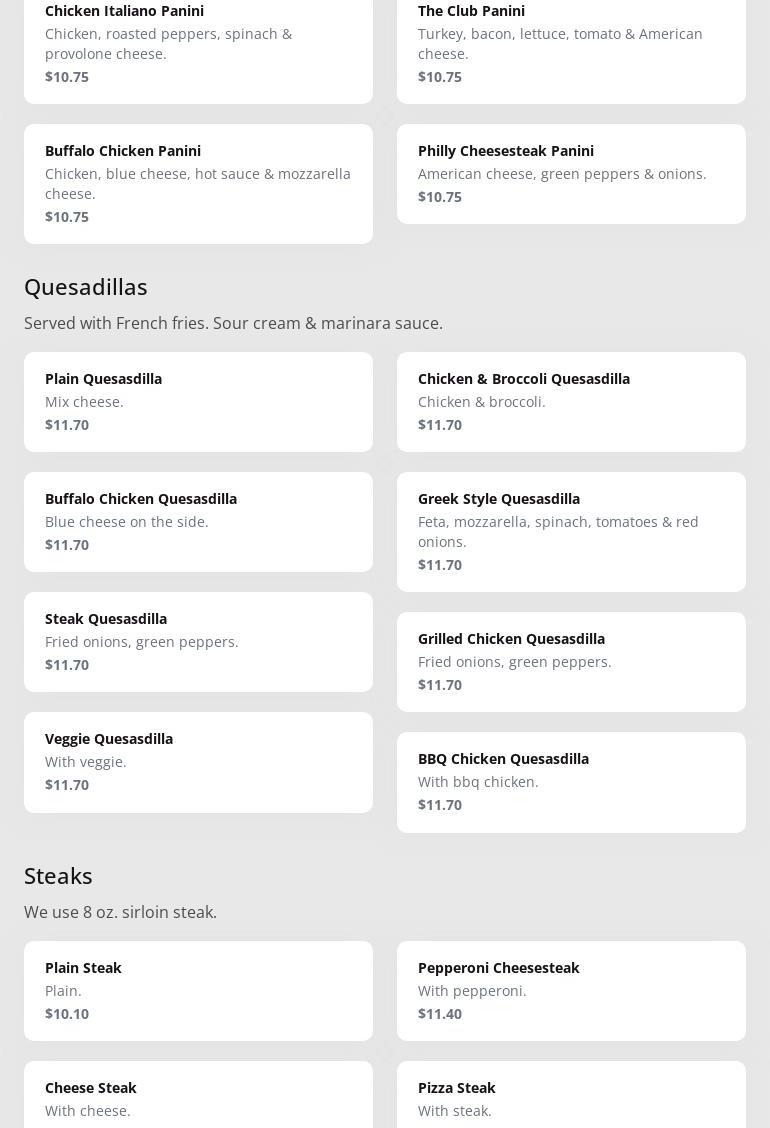The image size is (770, 1128).
Task: Pick the BBQ Chicken Quesasdilla item
Action: point(571,781)
